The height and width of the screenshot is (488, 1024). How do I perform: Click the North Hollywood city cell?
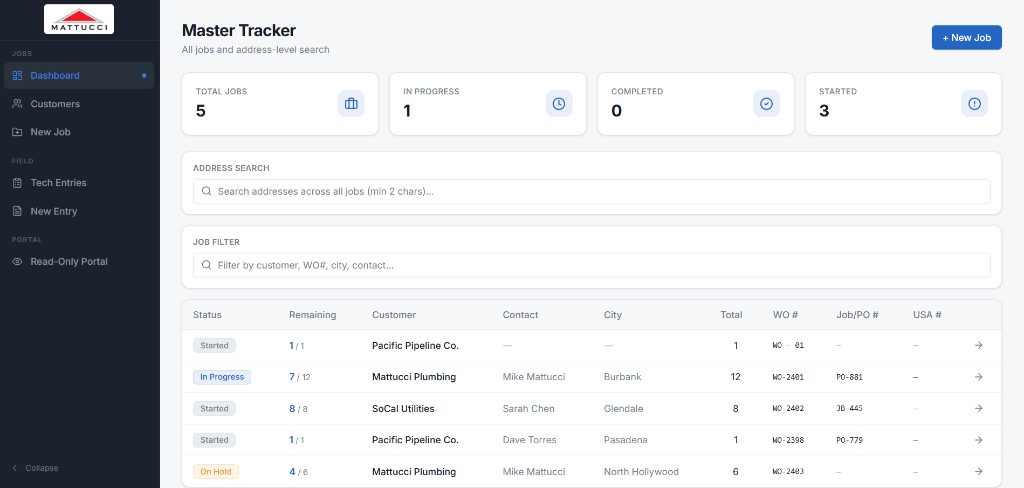pos(641,471)
